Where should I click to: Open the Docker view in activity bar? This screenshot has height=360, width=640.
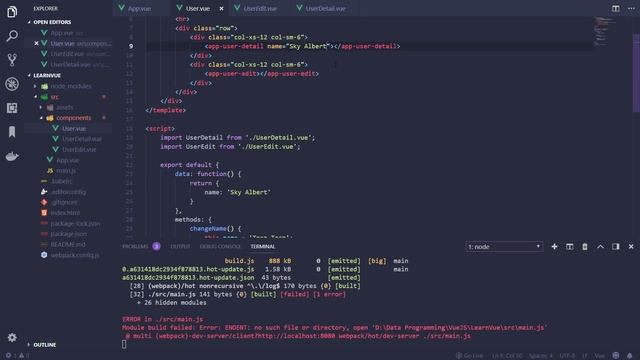pyautogui.click(x=12, y=156)
